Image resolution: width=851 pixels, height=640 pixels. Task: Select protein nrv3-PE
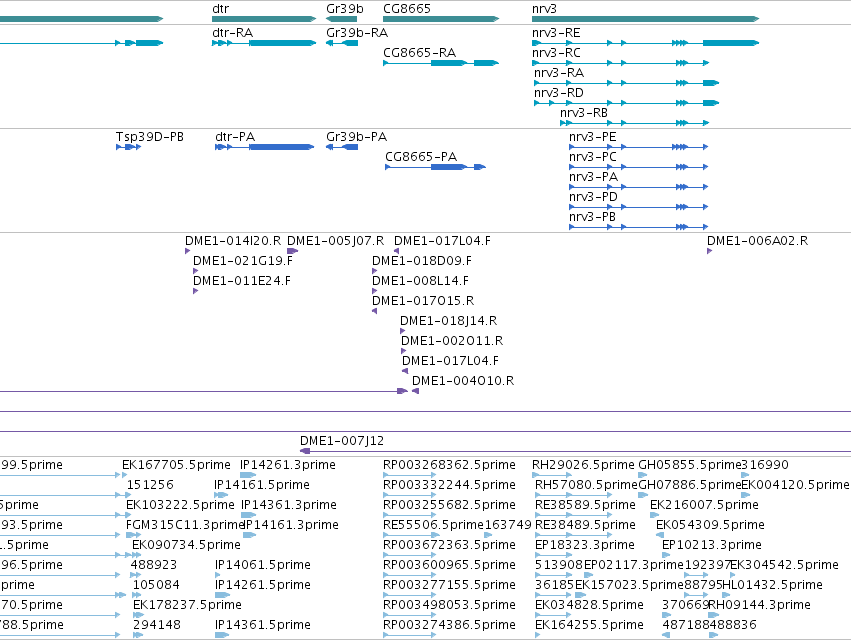(x=592, y=137)
